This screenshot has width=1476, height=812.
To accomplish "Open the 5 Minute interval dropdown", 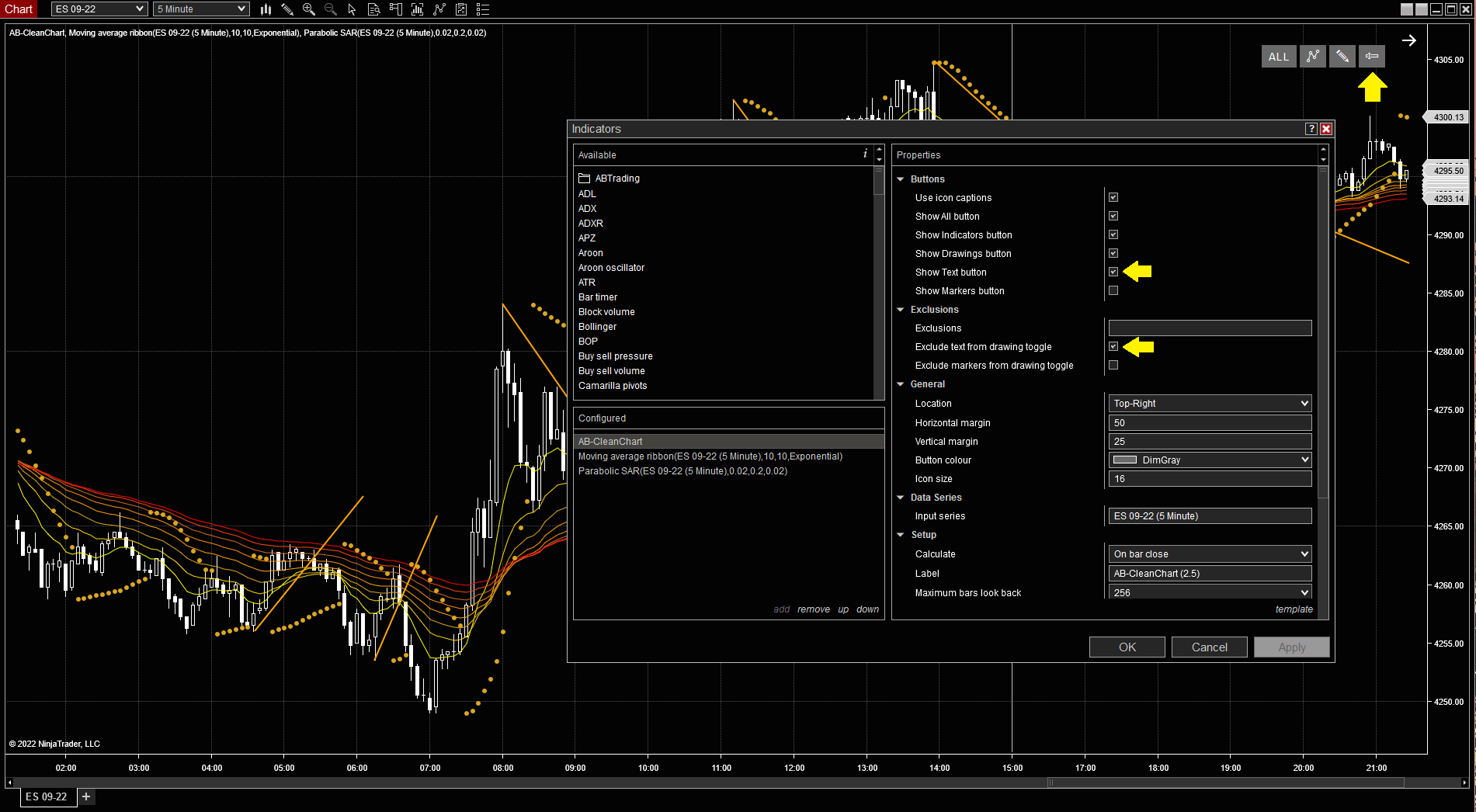I will 201,9.
